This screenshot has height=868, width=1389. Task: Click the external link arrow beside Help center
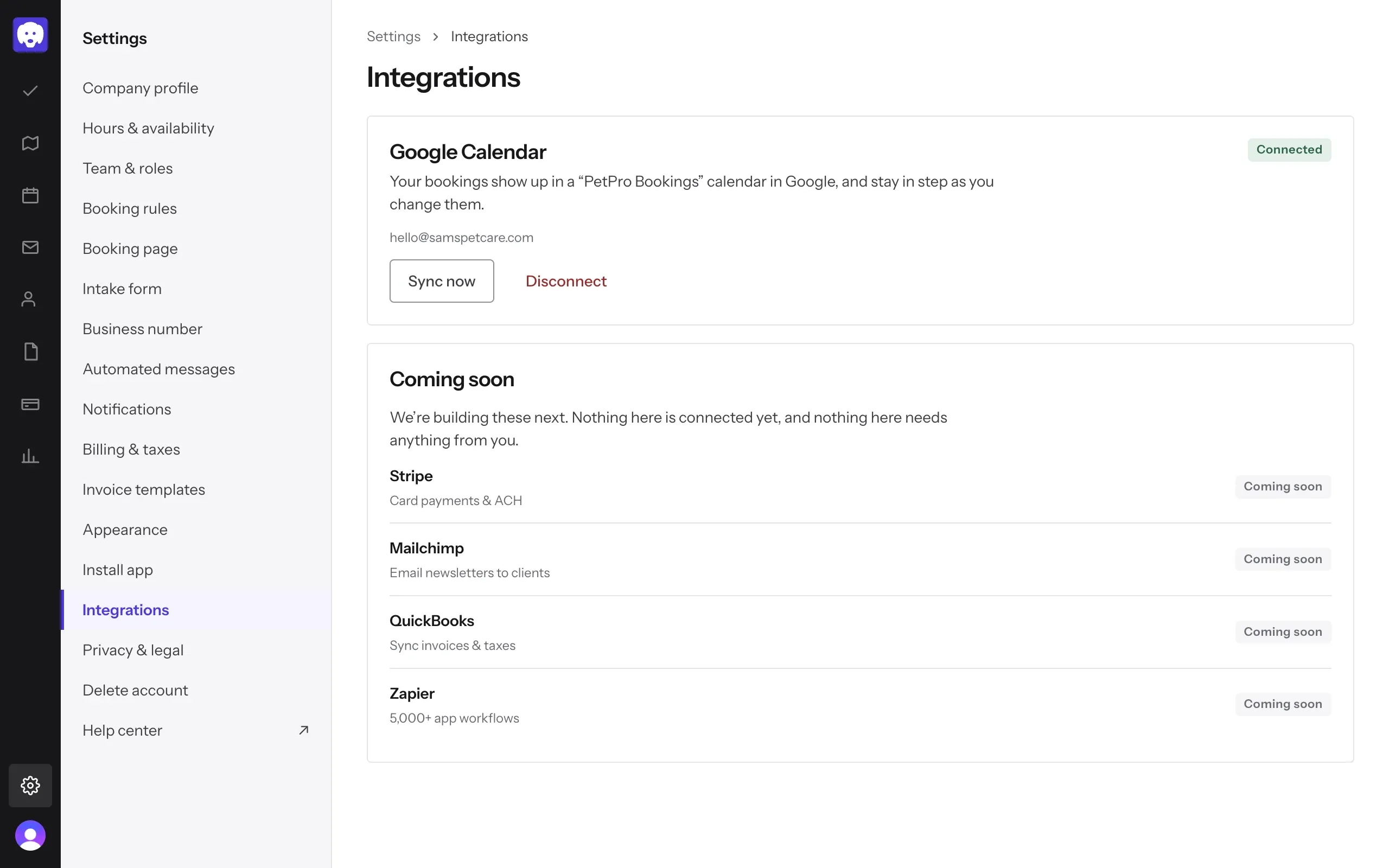(x=304, y=730)
